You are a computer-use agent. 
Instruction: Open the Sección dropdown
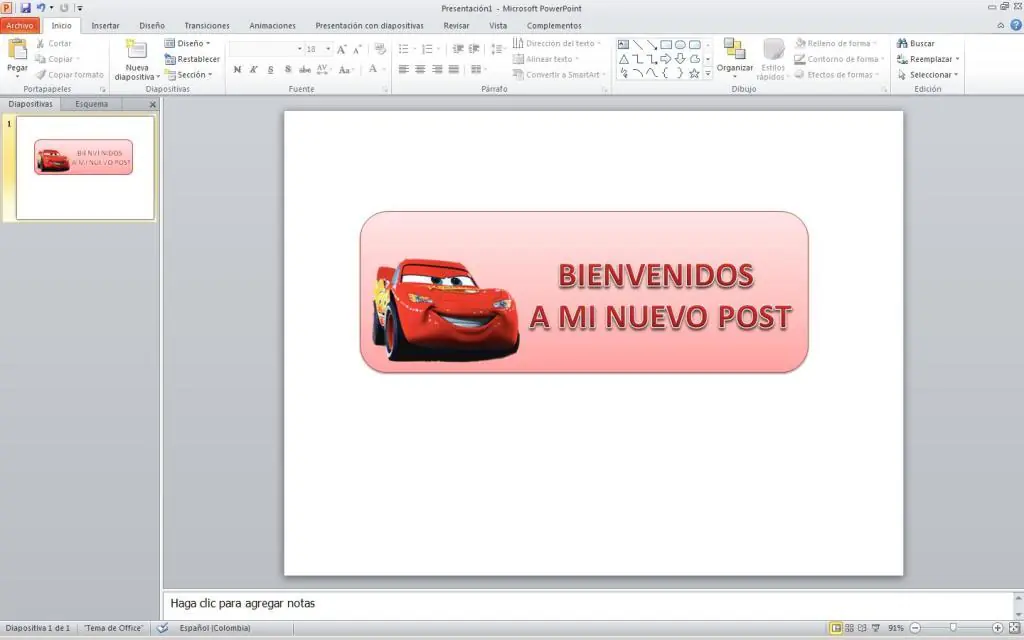(x=189, y=74)
